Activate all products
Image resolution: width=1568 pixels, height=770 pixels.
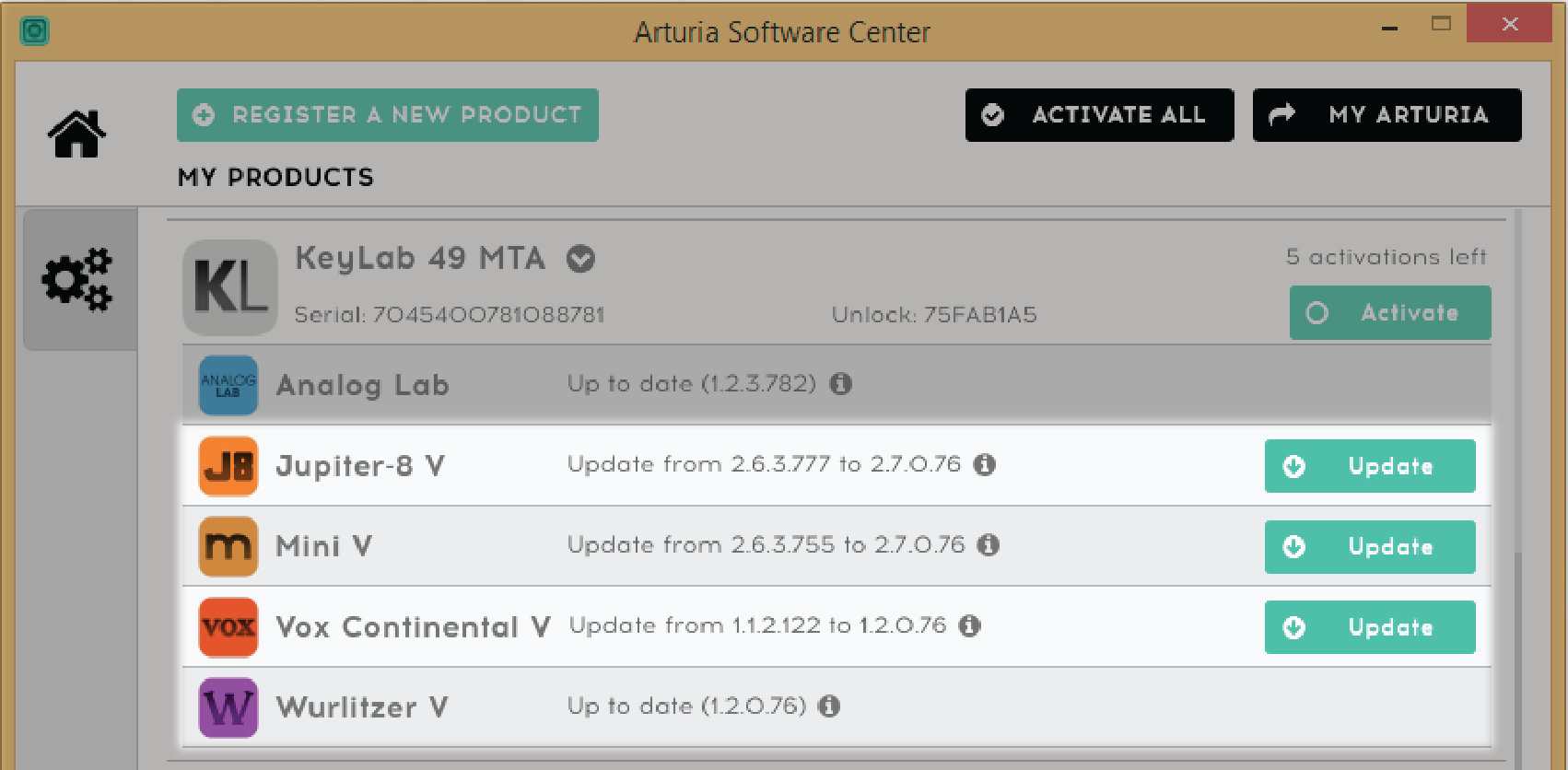[x=1099, y=115]
